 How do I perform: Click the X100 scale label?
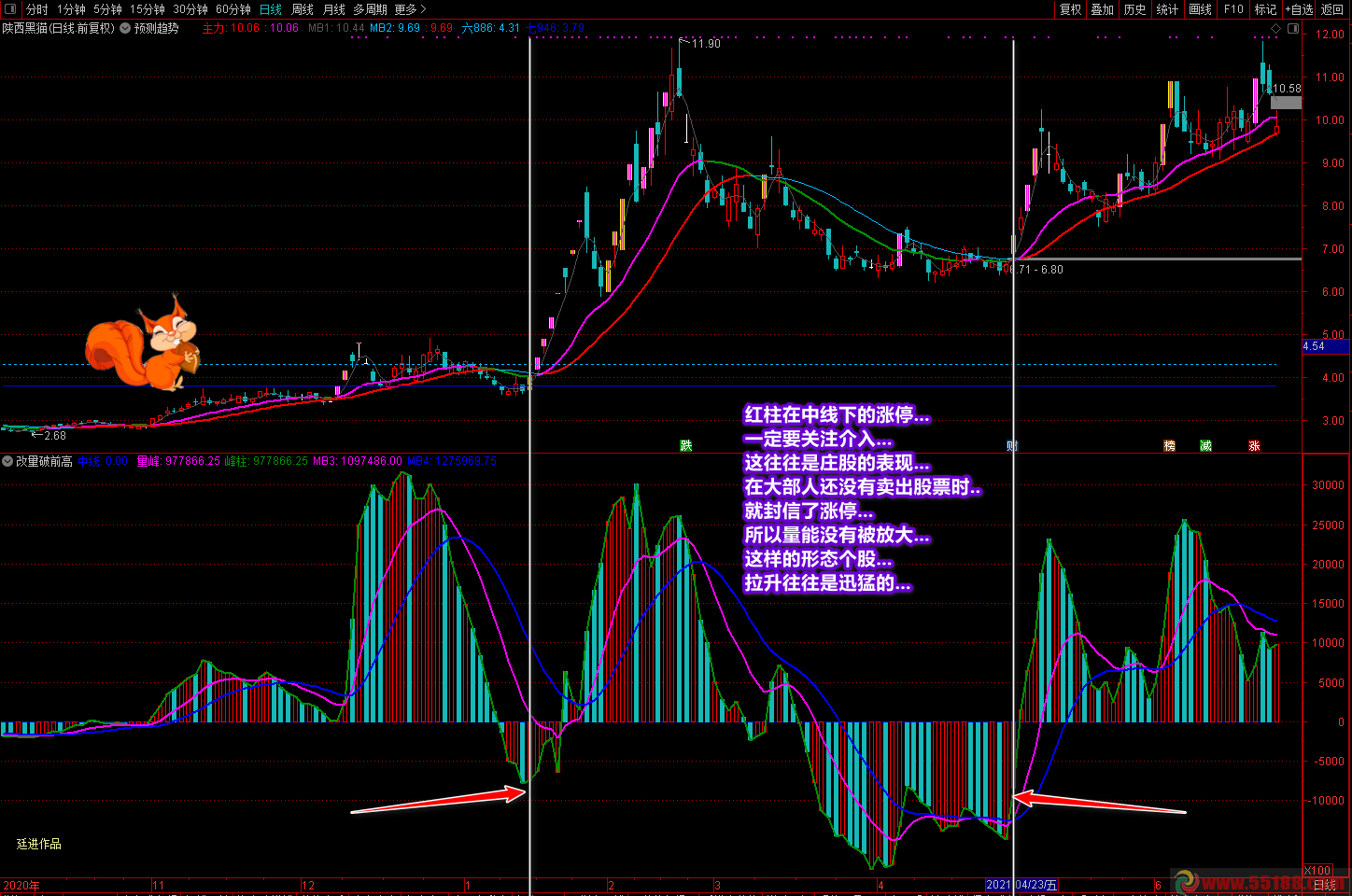point(1317,871)
